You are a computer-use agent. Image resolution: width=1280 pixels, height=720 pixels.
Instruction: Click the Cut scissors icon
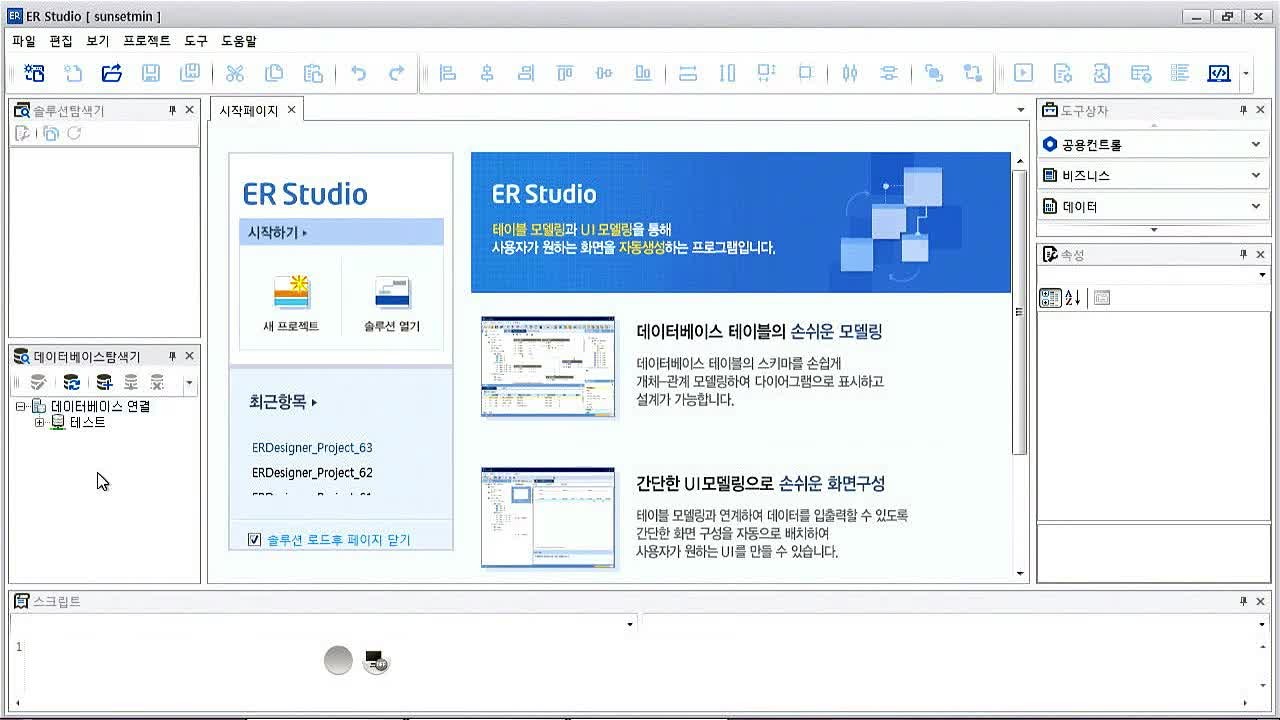click(235, 73)
